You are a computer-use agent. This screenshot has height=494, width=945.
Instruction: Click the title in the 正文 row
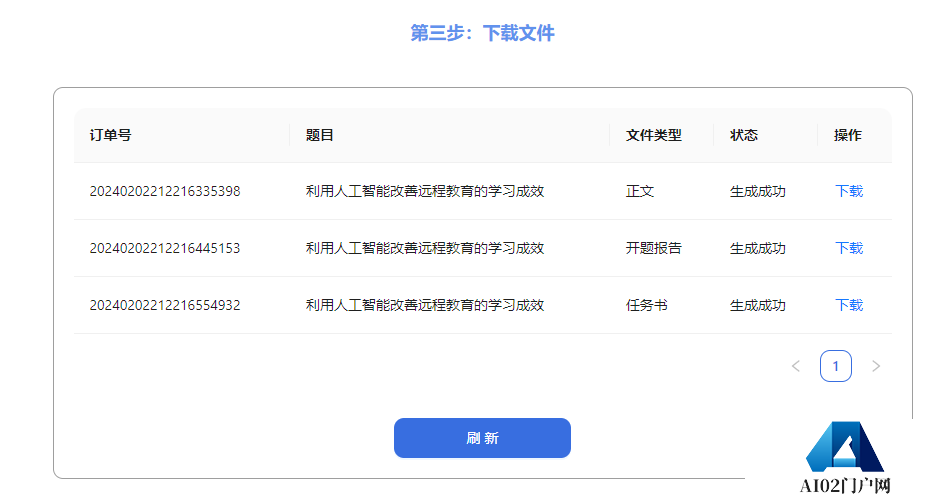[425, 191]
